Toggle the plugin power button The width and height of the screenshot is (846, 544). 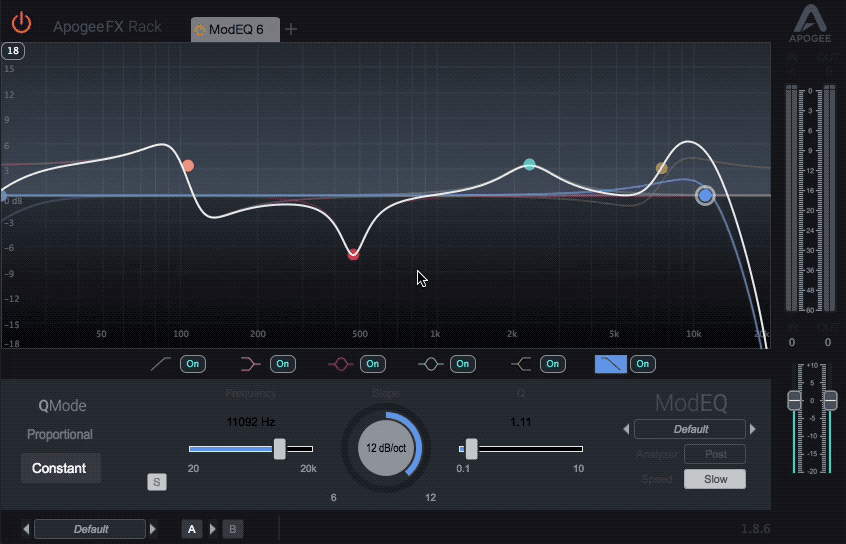[22, 23]
